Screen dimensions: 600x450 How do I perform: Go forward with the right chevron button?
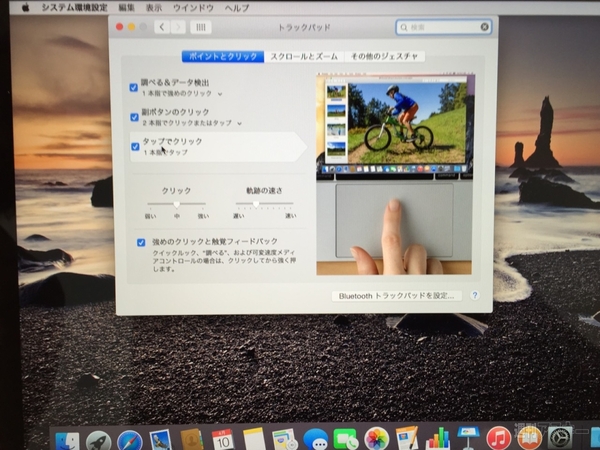click(178, 27)
